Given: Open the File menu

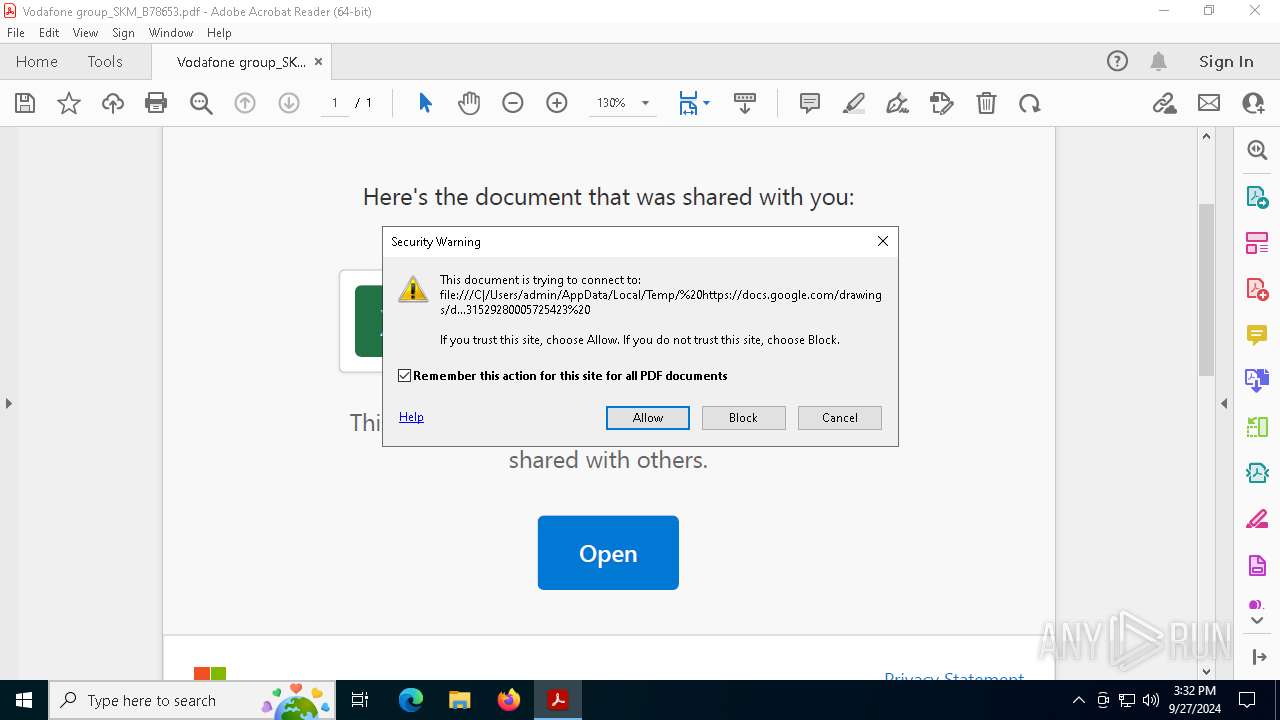Looking at the screenshot, I should 16,33.
